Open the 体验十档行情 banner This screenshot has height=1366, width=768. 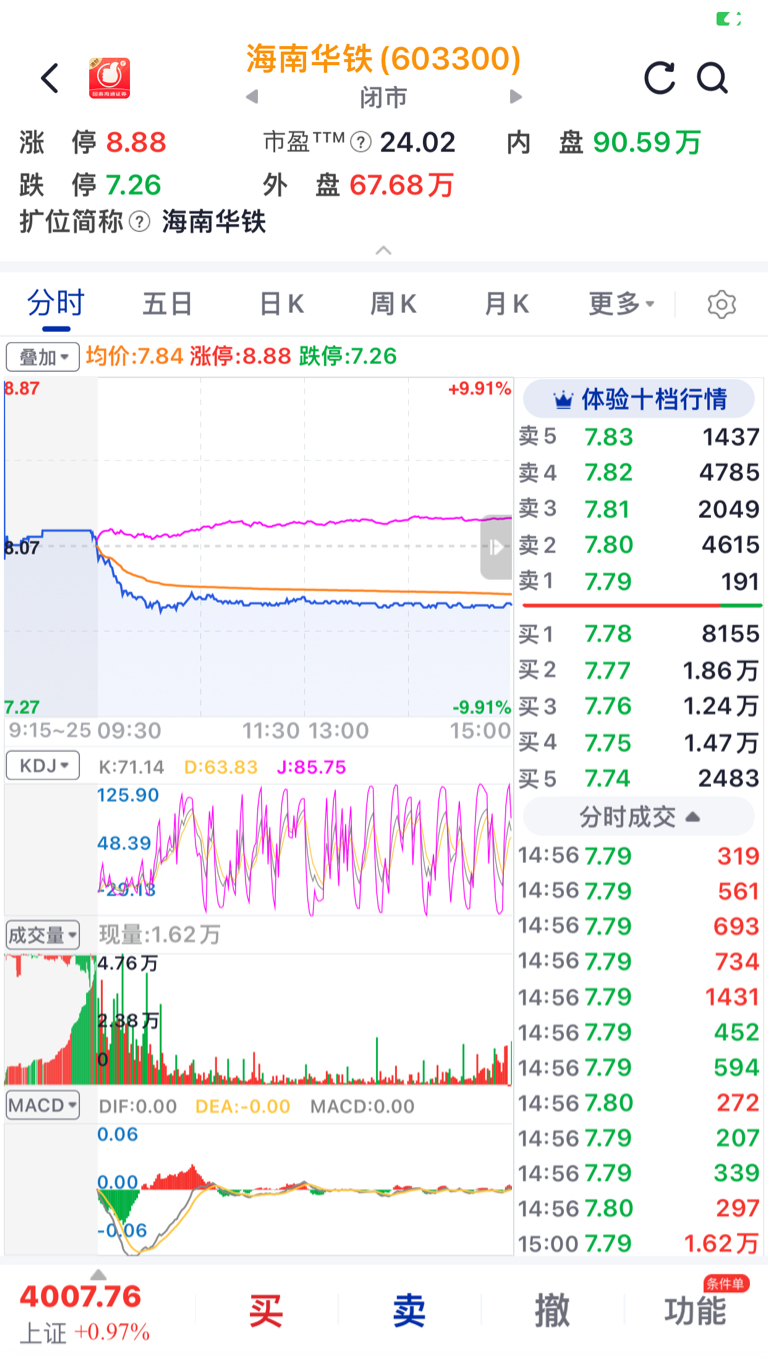[639, 400]
